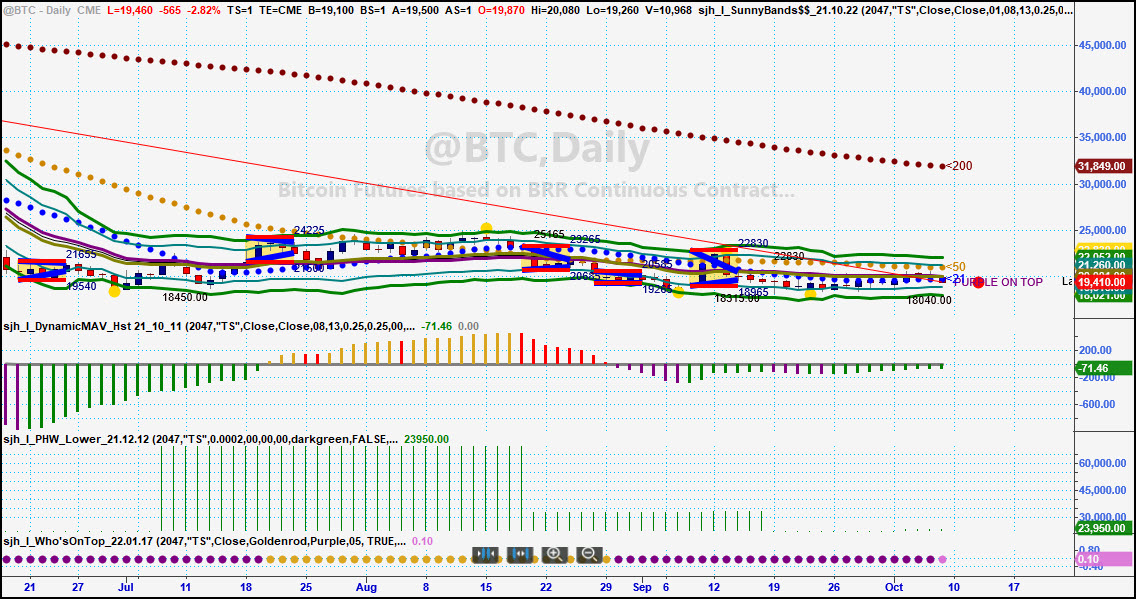Click the Oct date axis label
Viewport: 1136px width, 599px height.
click(x=894, y=587)
